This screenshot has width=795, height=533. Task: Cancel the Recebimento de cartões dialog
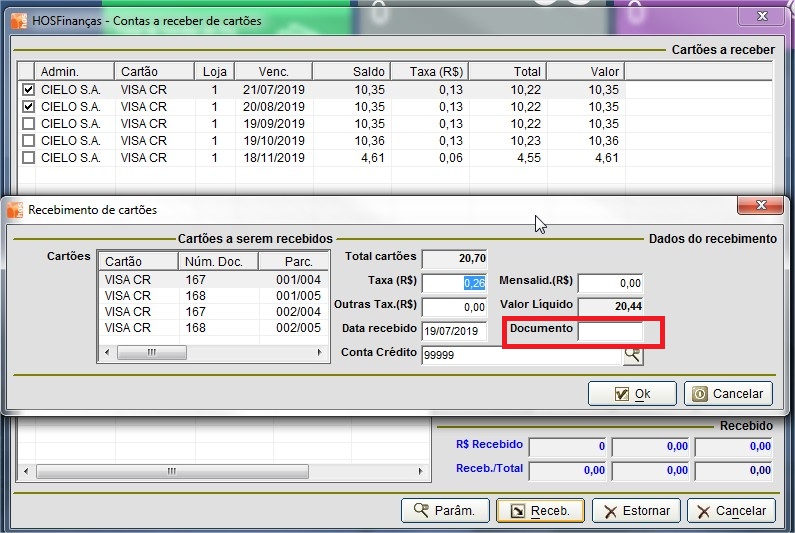(x=728, y=393)
